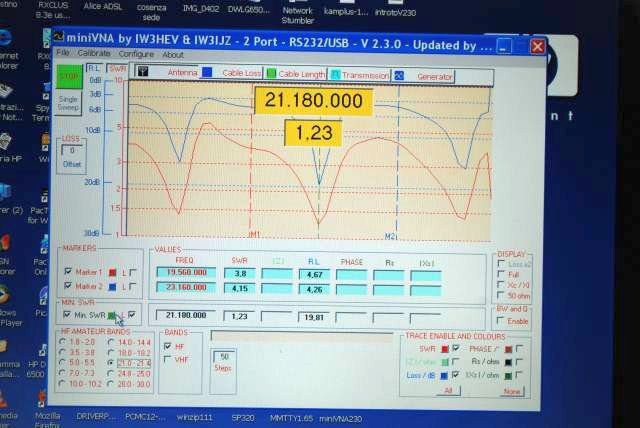Toggle the HF bands checkbox
The height and width of the screenshot is (428, 640).
[167, 346]
